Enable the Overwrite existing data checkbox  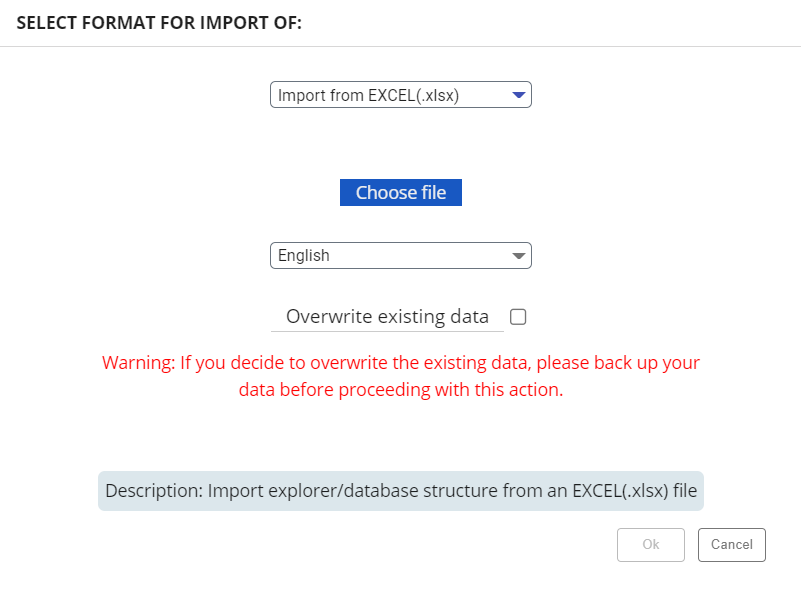517,316
